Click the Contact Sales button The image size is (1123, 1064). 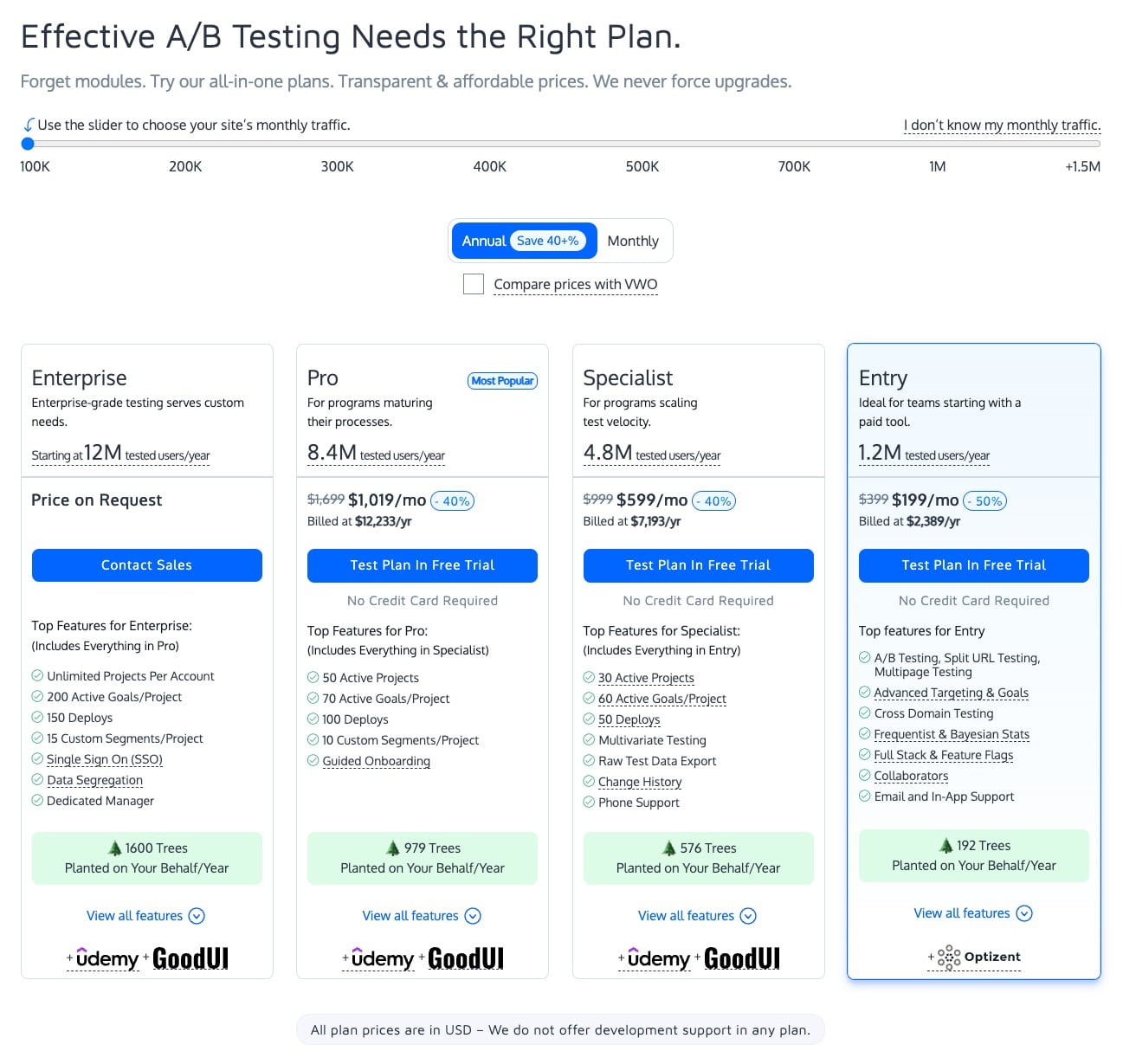pos(147,565)
